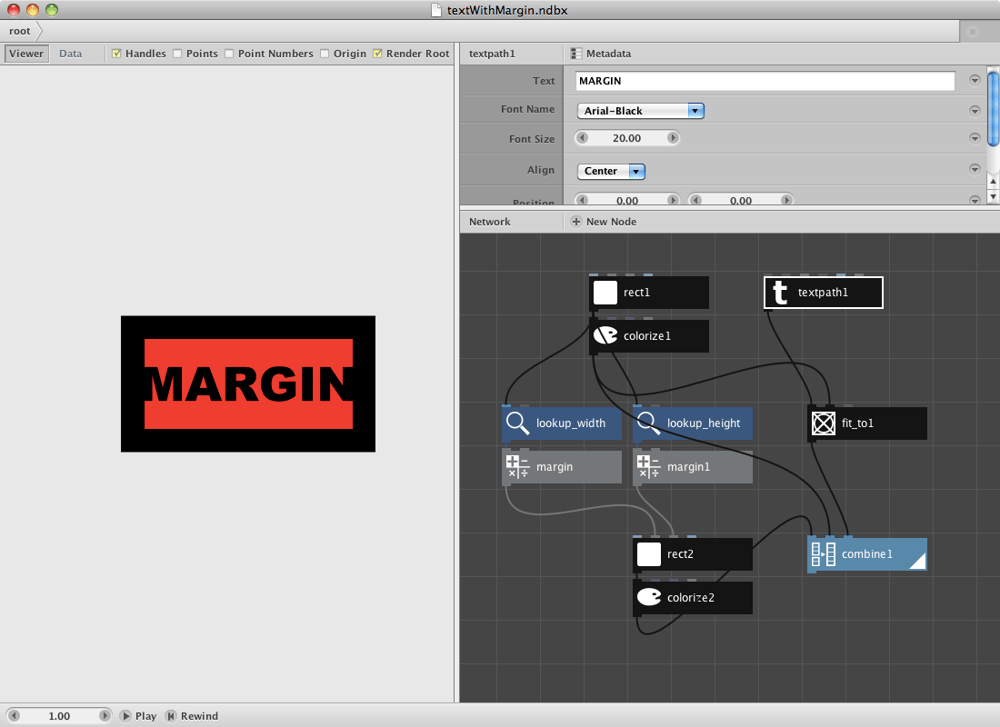1000x727 pixels.
Task: Toggle the Render Root checkbox
Action: 378,54
